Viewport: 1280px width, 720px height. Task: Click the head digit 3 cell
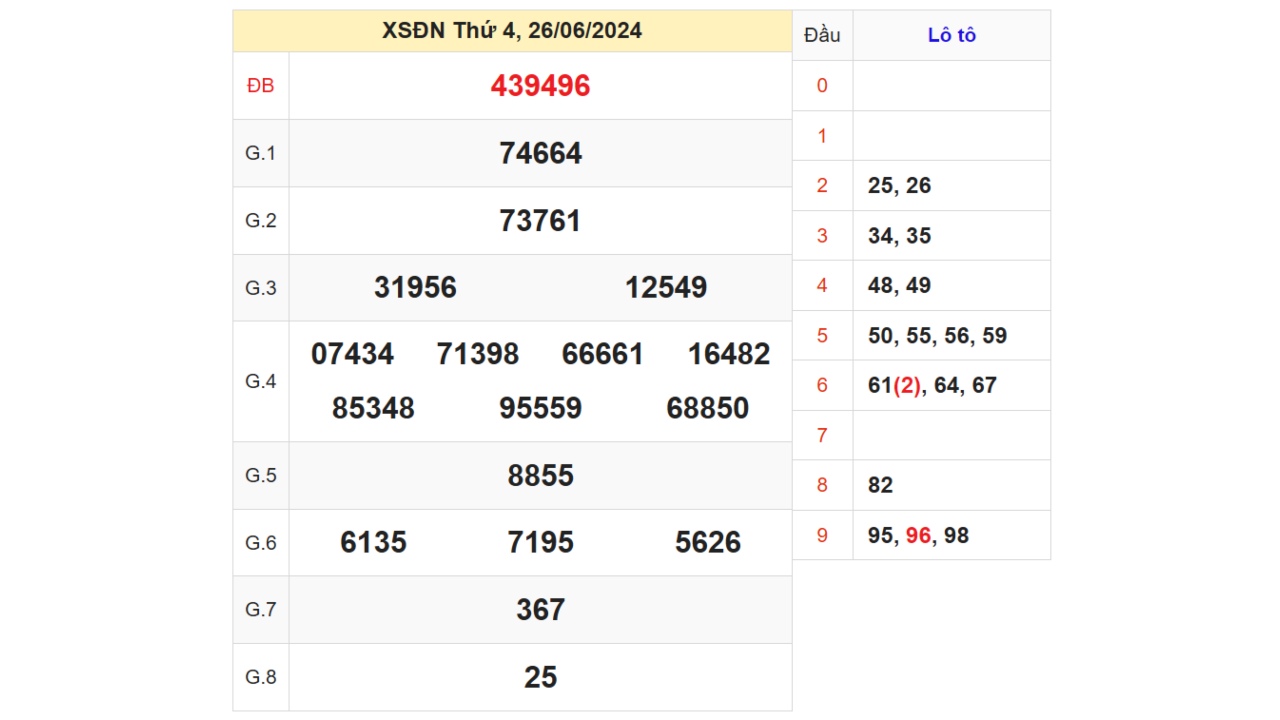point(822,235)
